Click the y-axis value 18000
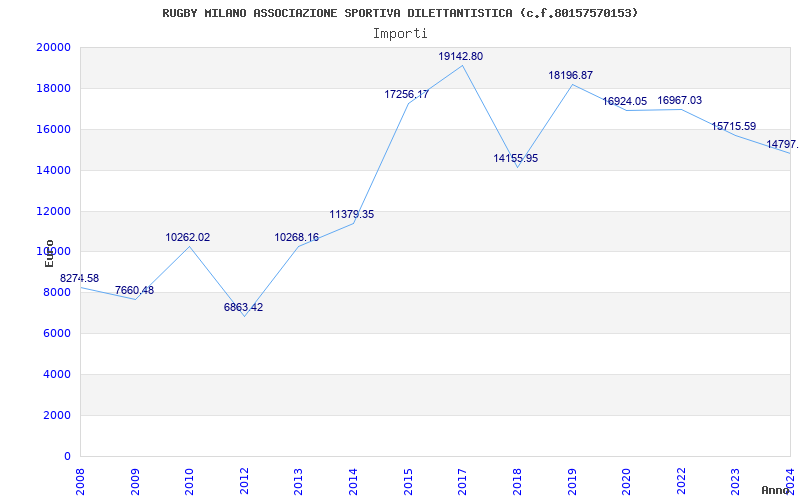The width and height of the screenshot is (800, 500). point(53,88)
